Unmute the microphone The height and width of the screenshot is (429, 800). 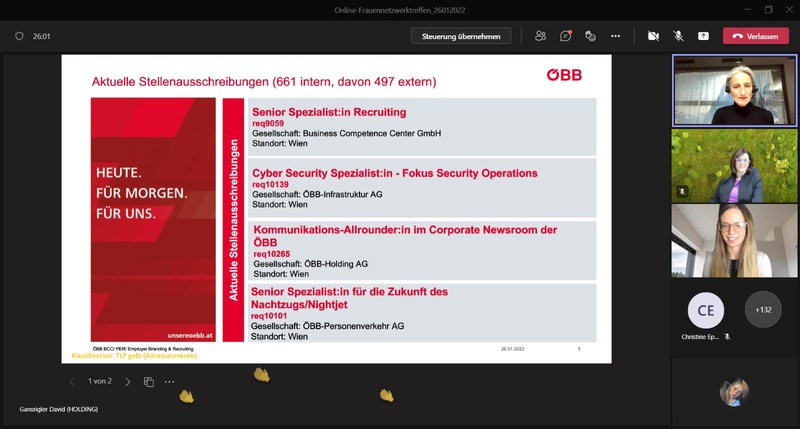678,36
